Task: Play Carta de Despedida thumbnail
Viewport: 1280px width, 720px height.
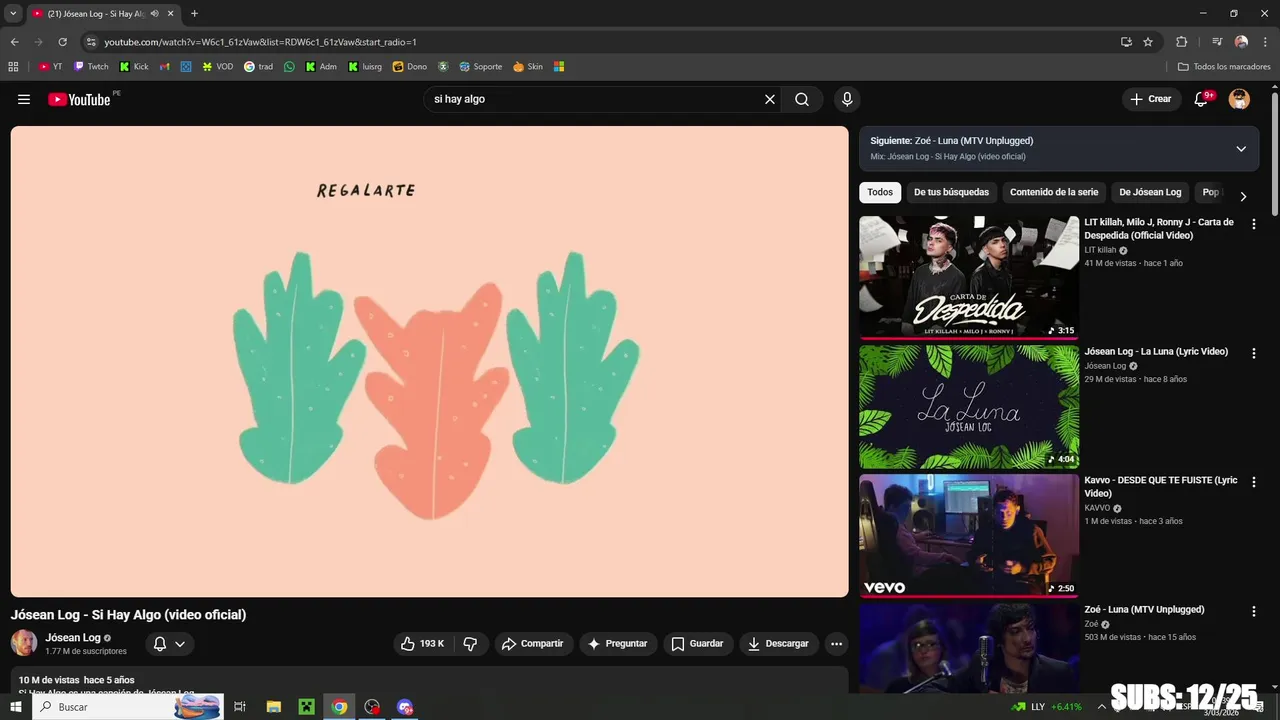Action: (x=969, y=277)
